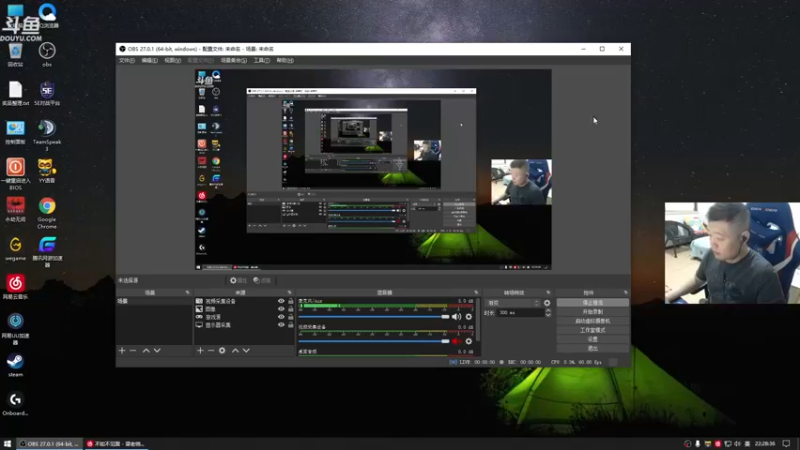Add a new source with the plus icon

[200, 351]
